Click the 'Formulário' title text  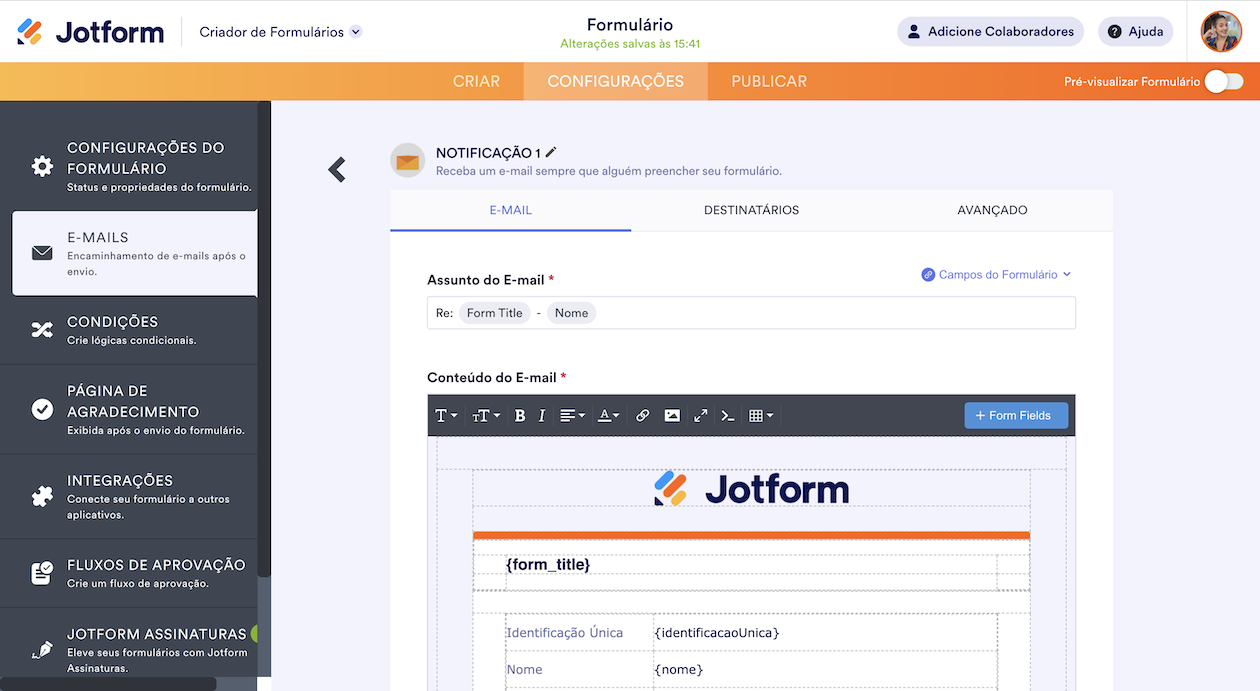(x=630, y=24)
